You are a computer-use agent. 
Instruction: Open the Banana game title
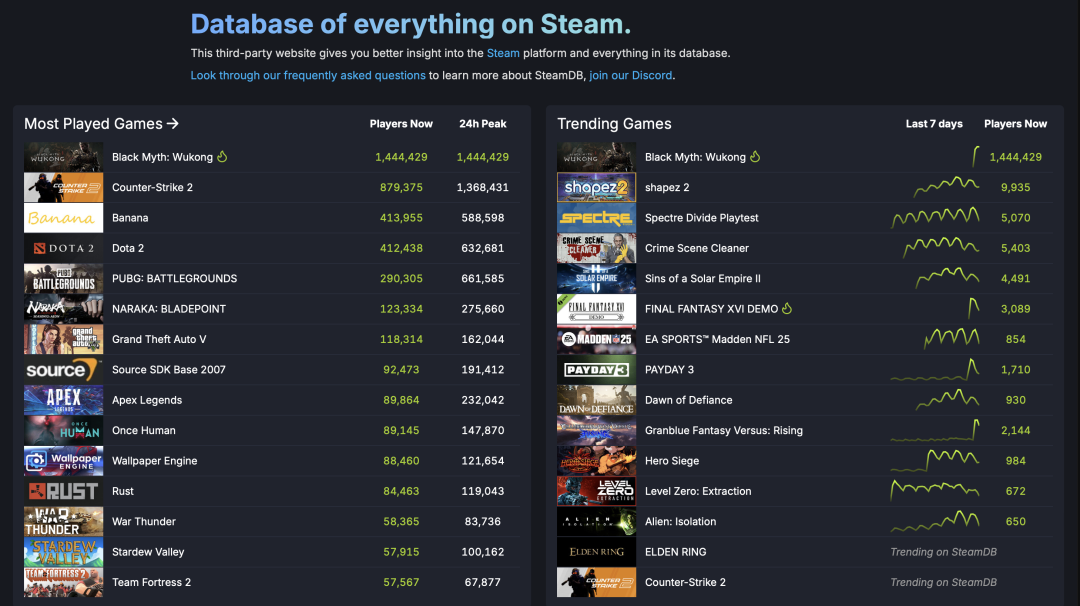(130, 218)
